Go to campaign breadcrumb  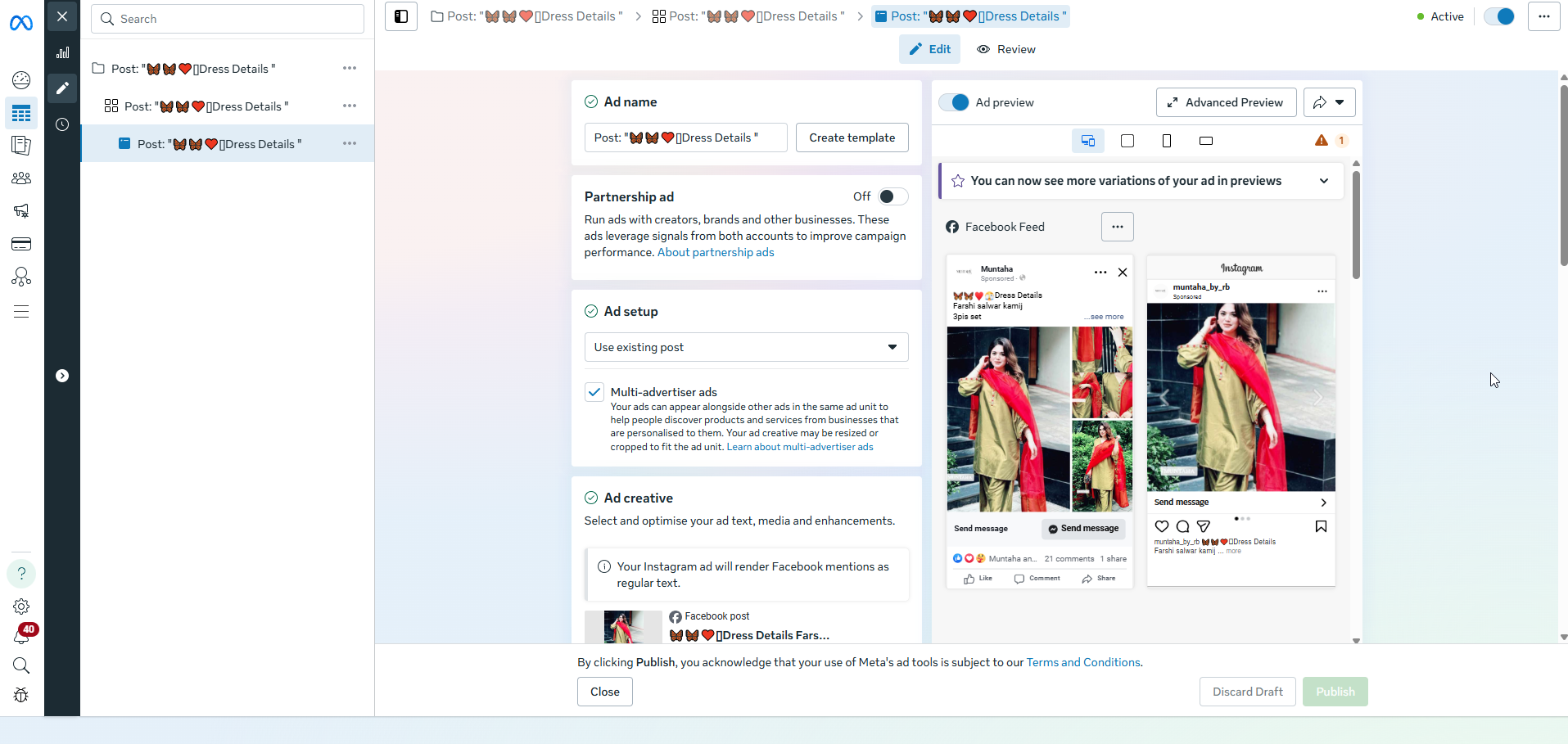tap(527, 16)
